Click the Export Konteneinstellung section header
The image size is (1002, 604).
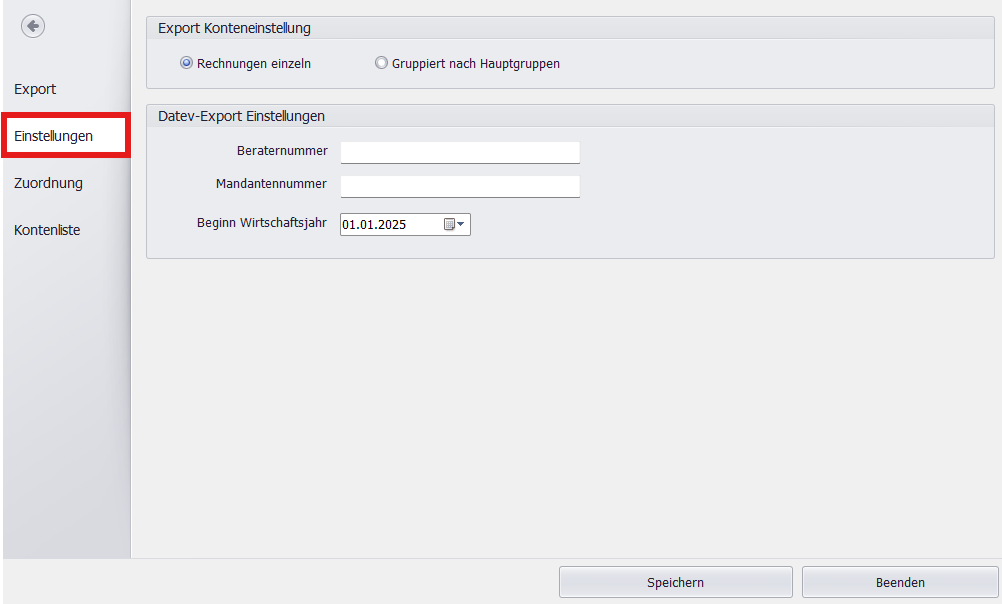(234, 28)
